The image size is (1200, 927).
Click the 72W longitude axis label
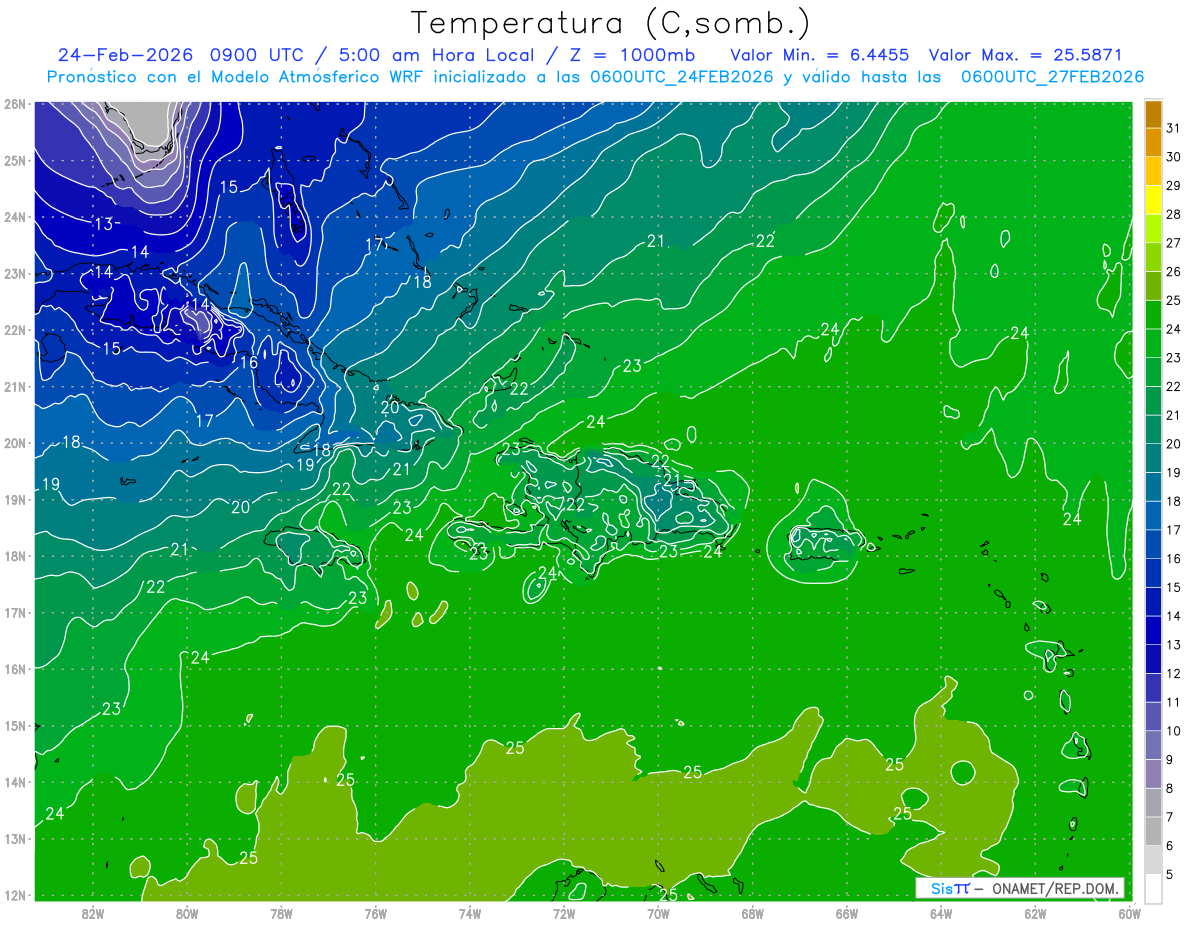(564, 913)
